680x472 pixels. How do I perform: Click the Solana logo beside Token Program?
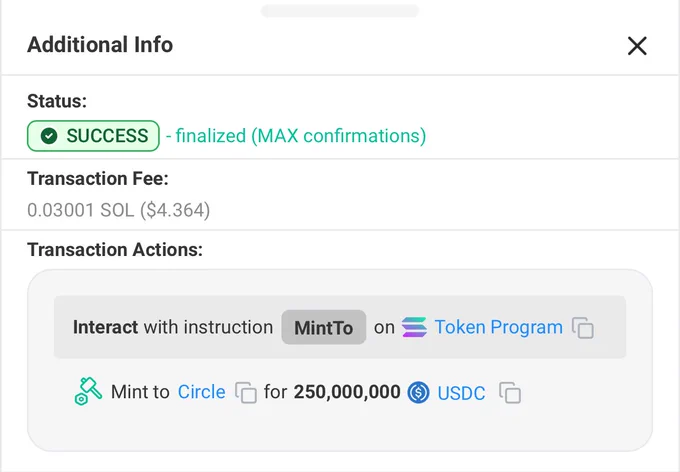(414, 327)
